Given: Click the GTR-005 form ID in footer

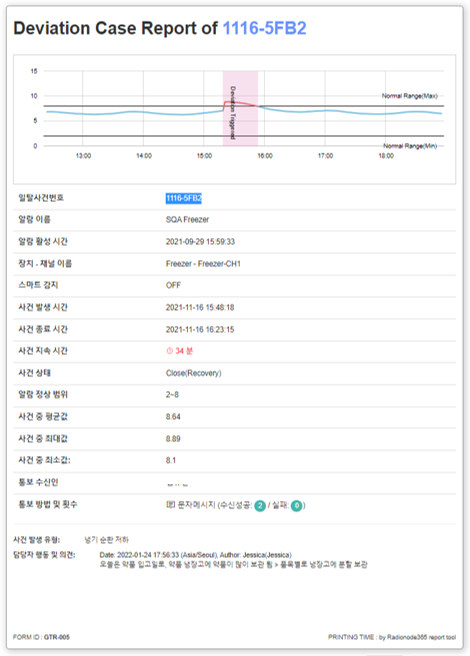Looking at the screenshot, I should point(57,637).
